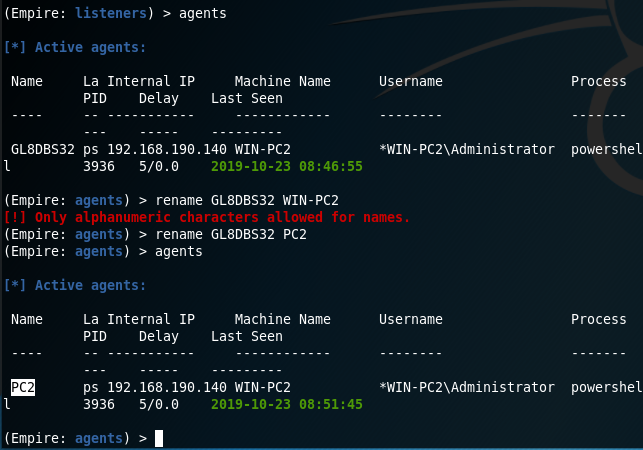Viewport: 643px width, 450px height.
Task: Click the first 192.168.190.140 IP address
Action: [x=167, y=149]
